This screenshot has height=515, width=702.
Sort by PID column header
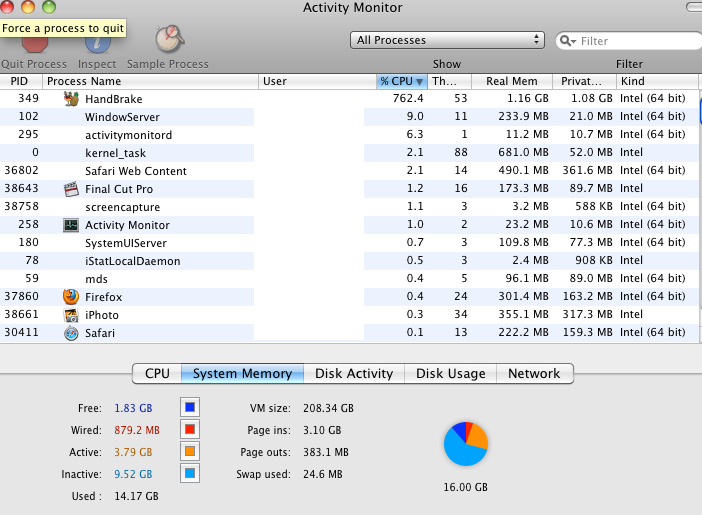click(21, 81)
